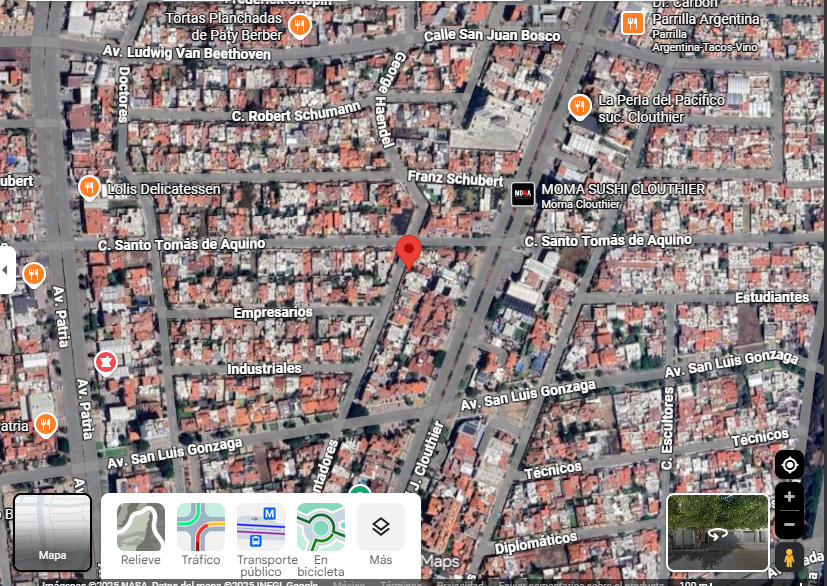Click the Industriales street label
This screenshot has width=827, height=586.
[264, 368]
